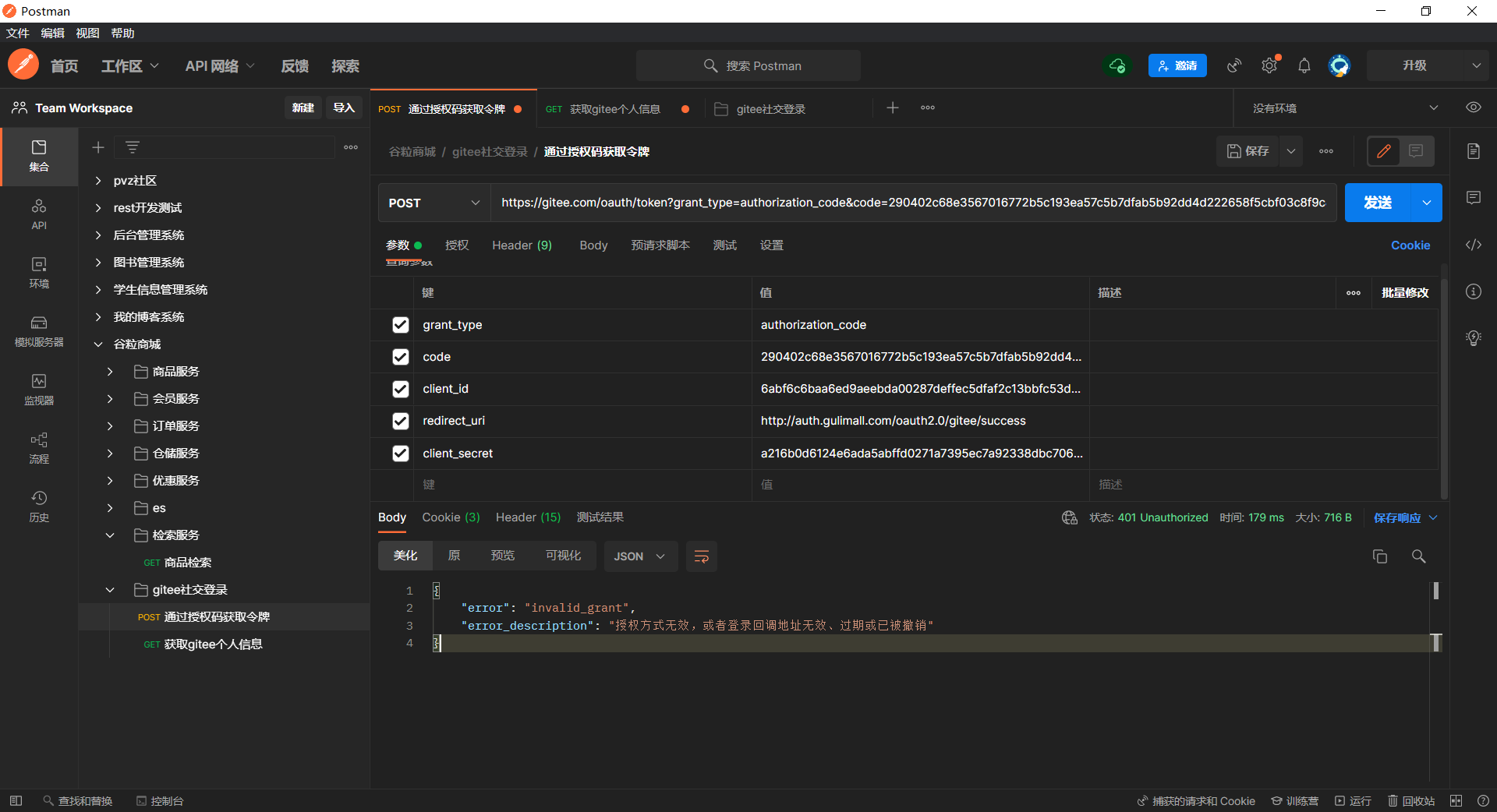Click the 保存 save button
The width and height of the screenshot is (1497, 812).
[1248, 151]
